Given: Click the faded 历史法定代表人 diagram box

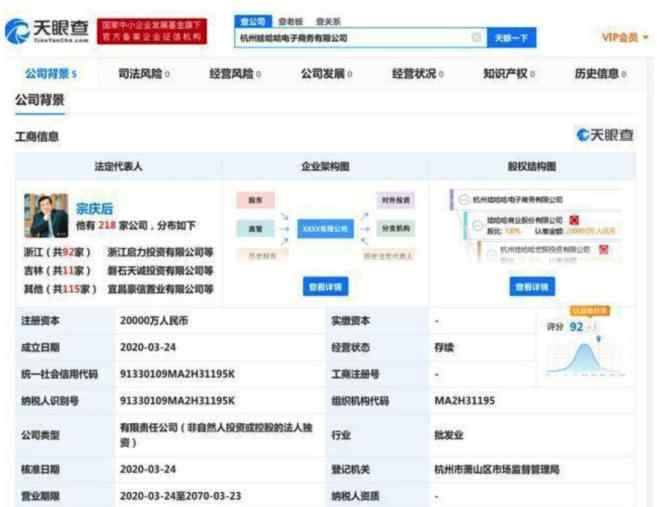Looking at the screenshot, I should coord(389,255).
